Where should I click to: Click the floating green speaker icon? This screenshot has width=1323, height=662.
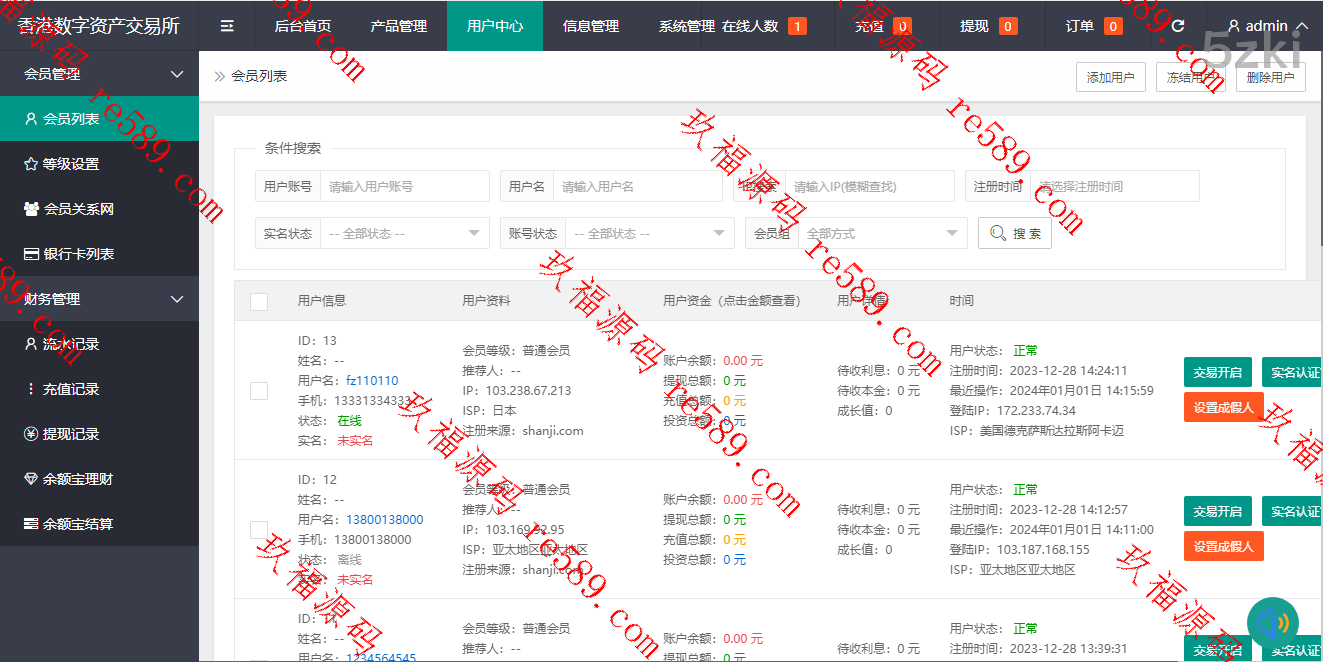1272,623
